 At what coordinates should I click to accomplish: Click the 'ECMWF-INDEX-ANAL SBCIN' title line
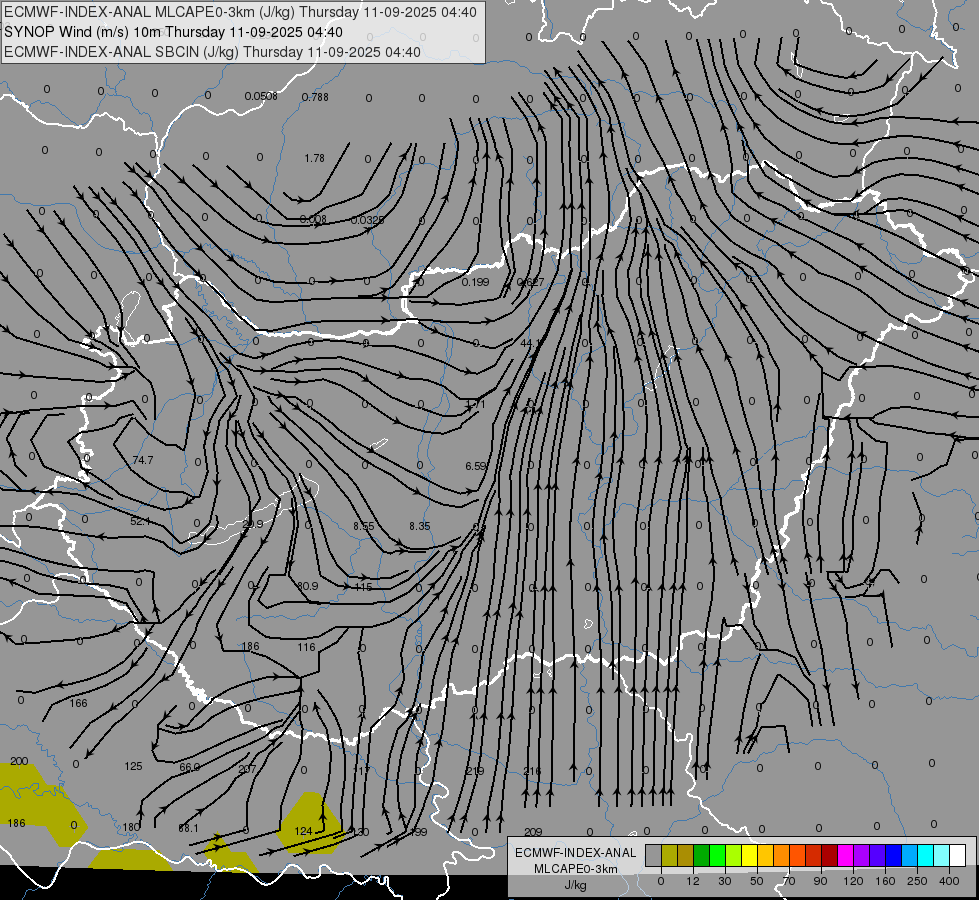(x=212, y=52)
